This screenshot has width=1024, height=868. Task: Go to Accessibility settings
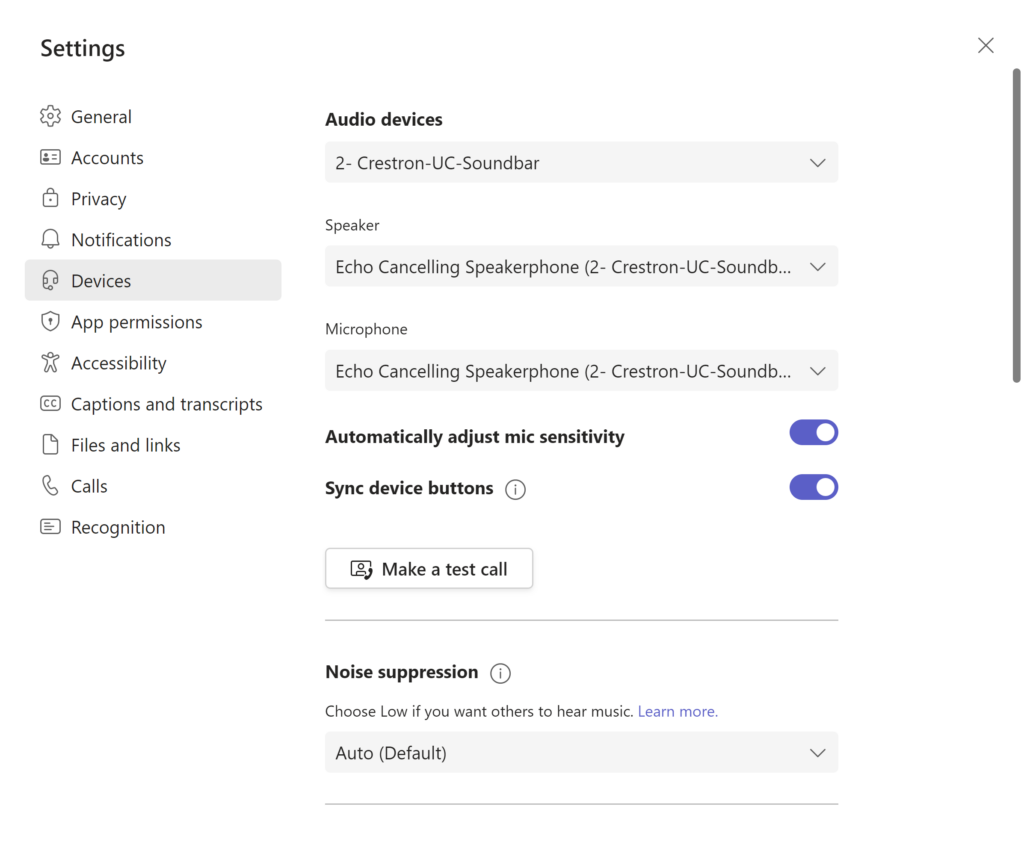pos(153,362)
